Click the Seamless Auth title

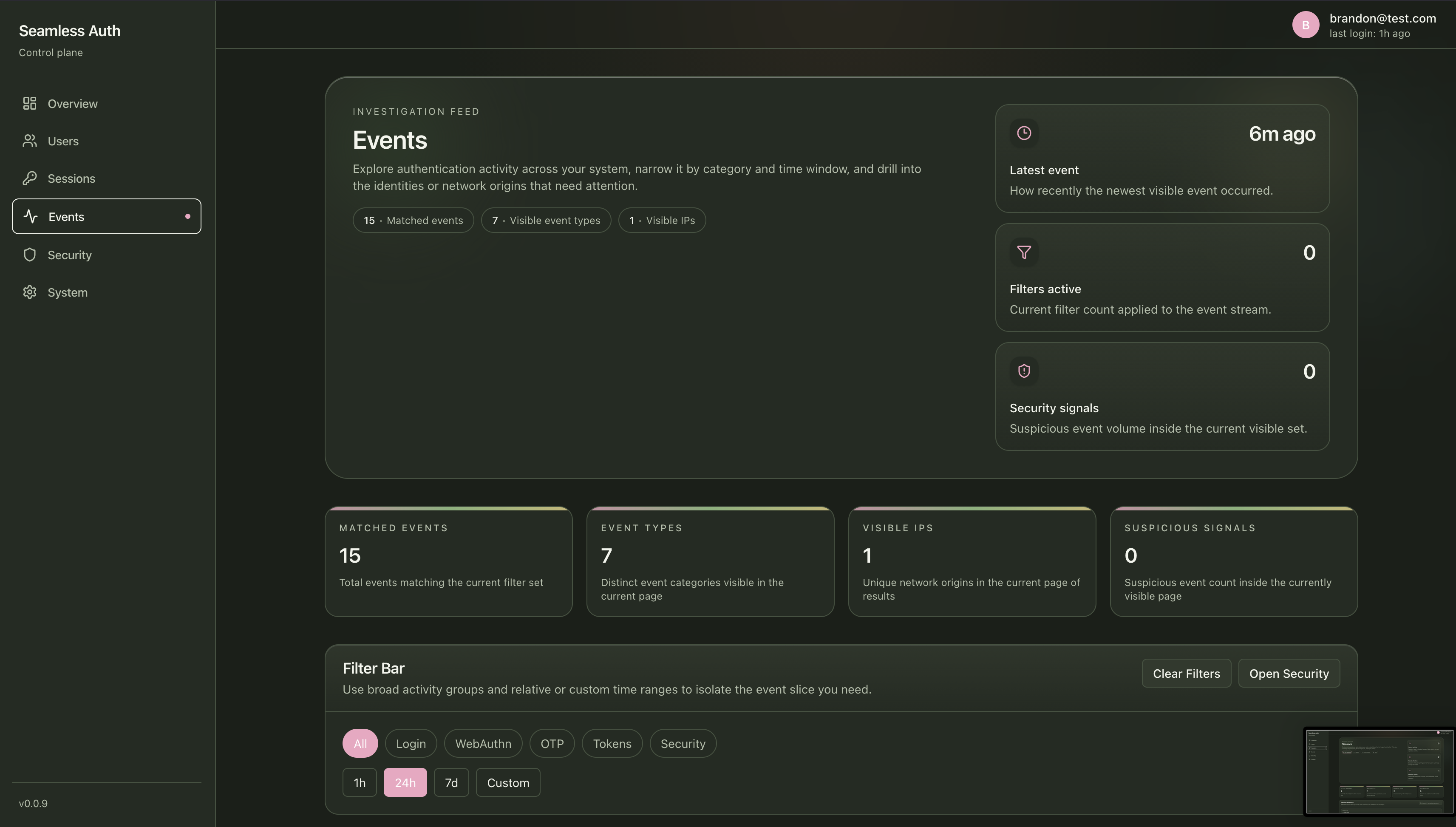click(x=70, y=31)
